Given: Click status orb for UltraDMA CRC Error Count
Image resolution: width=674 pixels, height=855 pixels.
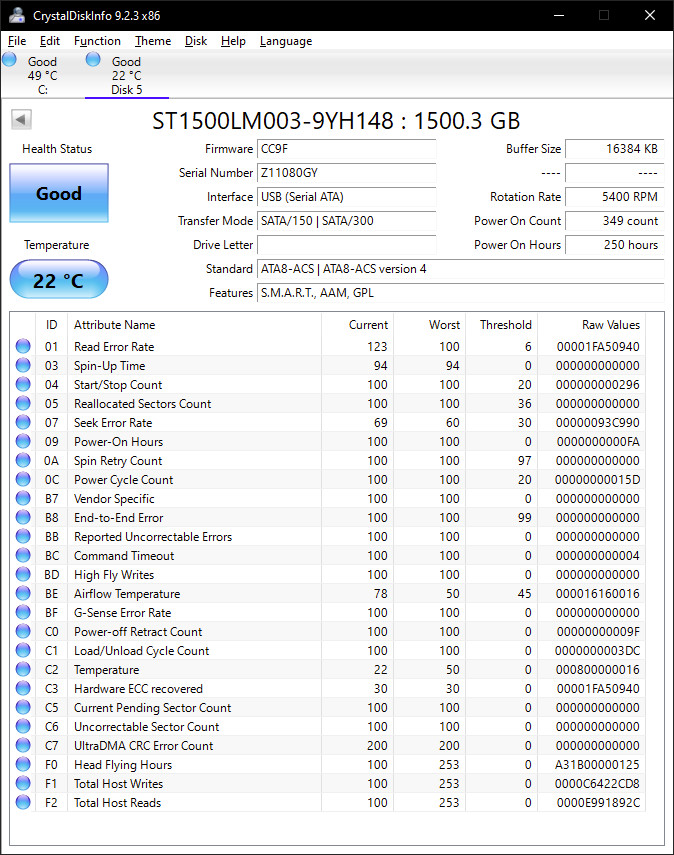Looking at the screenshot, I should [23, 745].
